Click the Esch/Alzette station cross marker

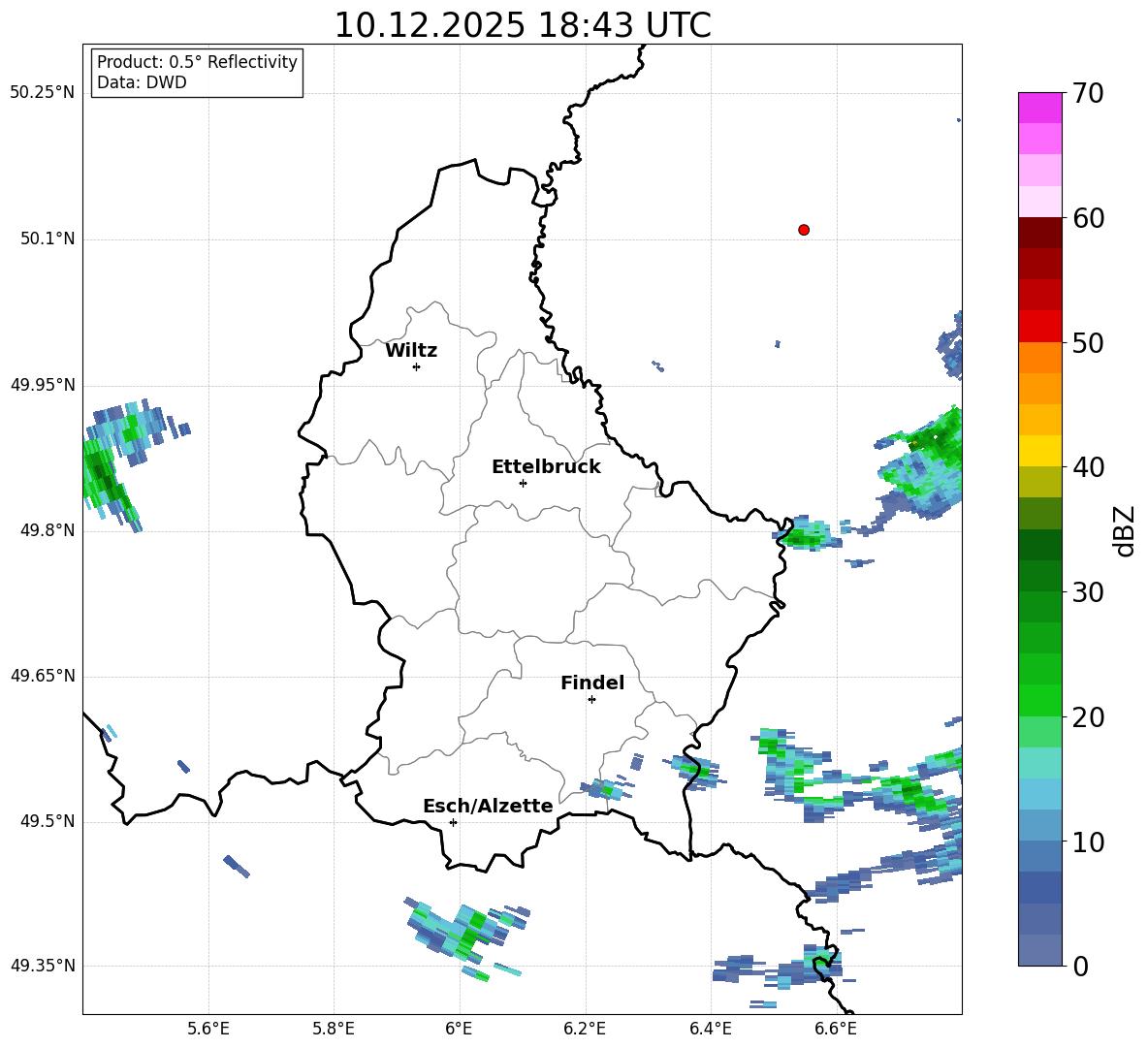(453, 822)
